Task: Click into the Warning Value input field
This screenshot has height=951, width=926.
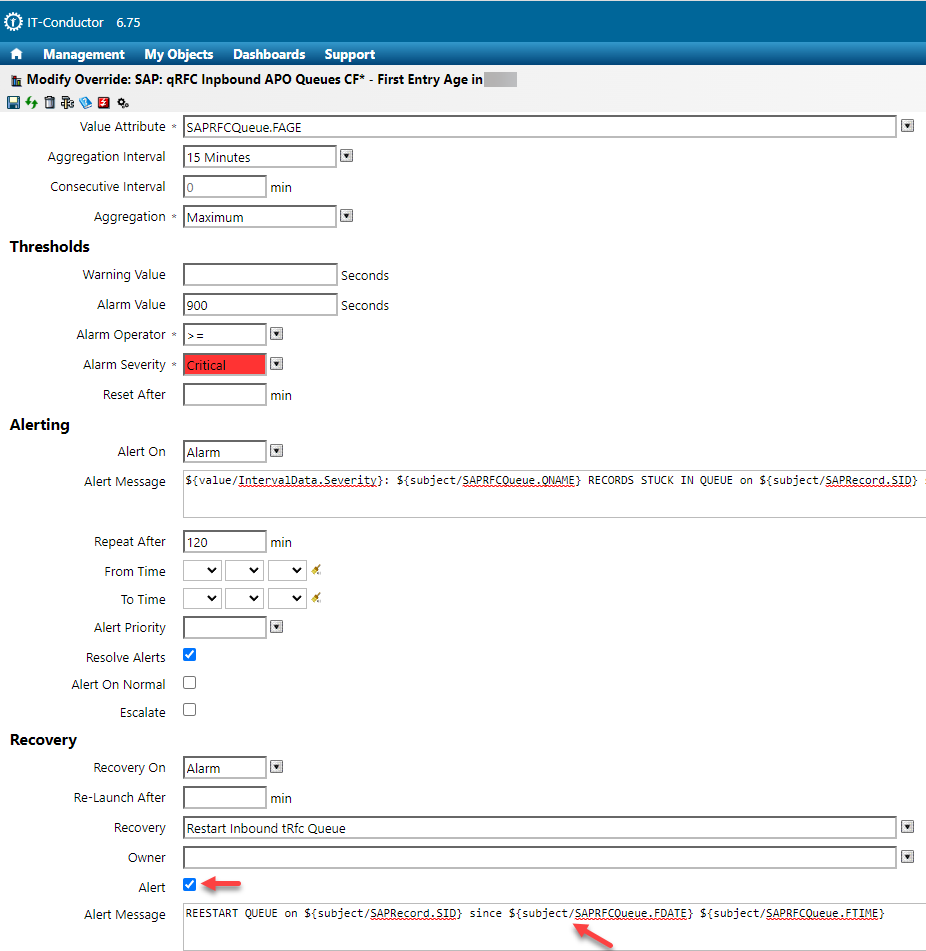Action: [x=260, y=275]
